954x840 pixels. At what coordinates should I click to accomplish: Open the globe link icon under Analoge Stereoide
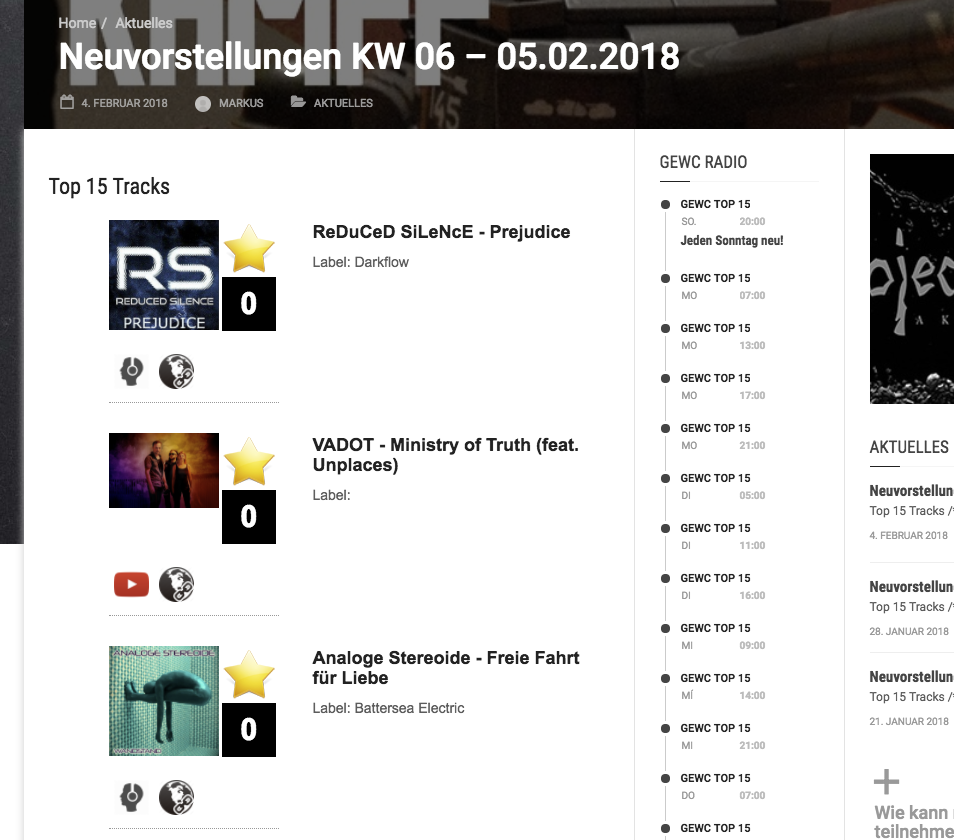[x=176, y=797]
